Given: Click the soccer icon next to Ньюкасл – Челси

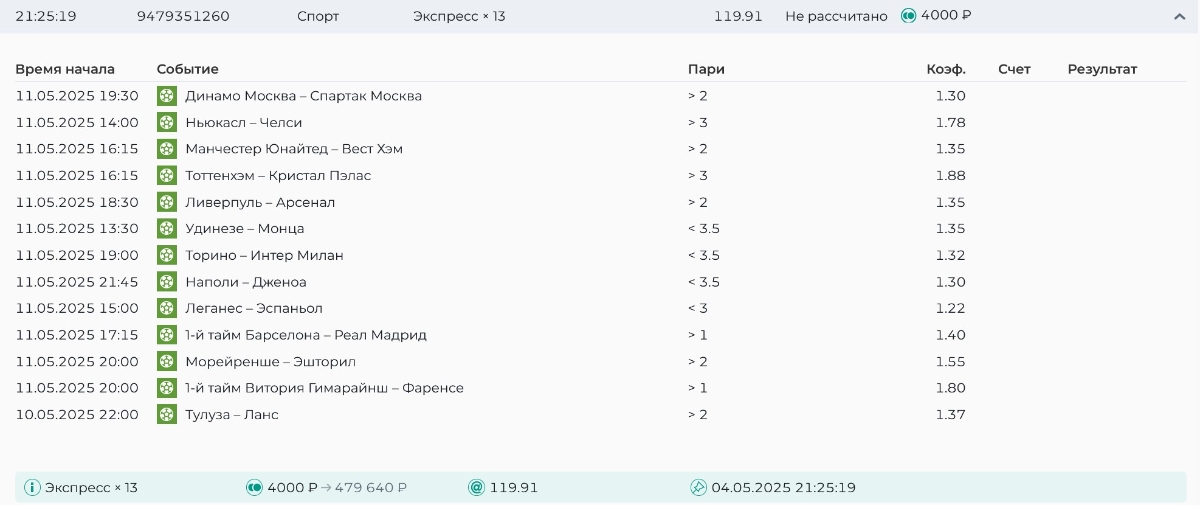Looking at the screenshot, I should 167,123.
